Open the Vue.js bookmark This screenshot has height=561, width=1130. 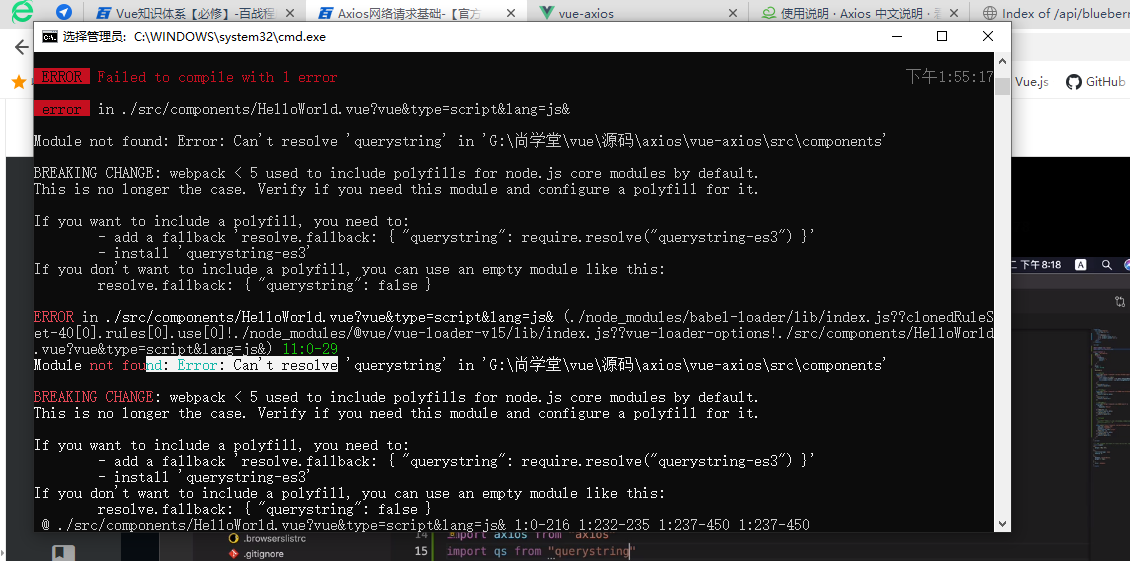click(x=1031, y=81)
